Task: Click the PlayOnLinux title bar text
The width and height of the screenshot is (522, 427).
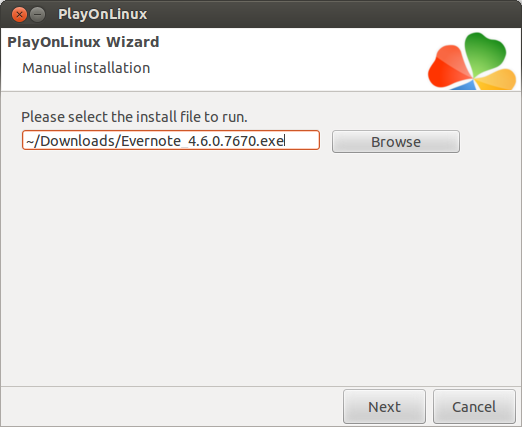Action: pyautogui.click(x=102, y=14)
